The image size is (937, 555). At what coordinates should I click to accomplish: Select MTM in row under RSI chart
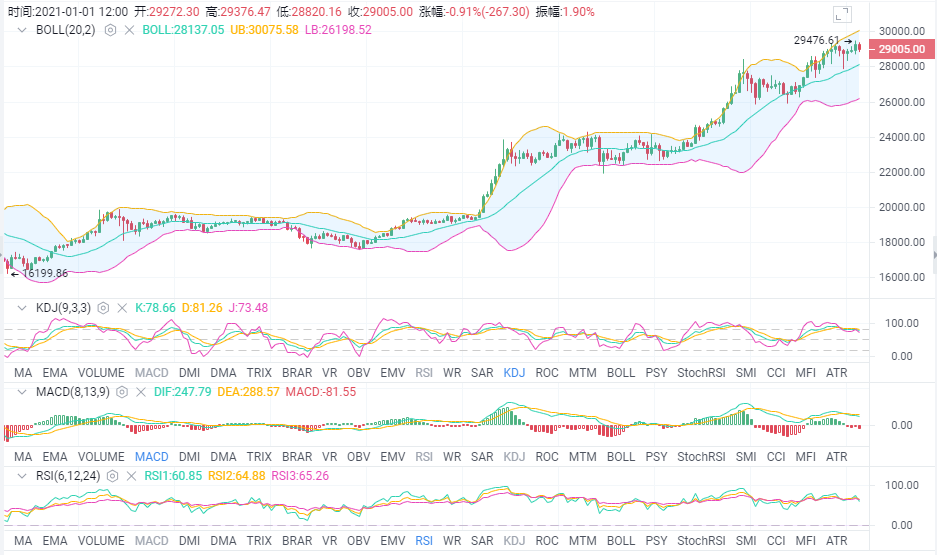click(x=583, y=541)
